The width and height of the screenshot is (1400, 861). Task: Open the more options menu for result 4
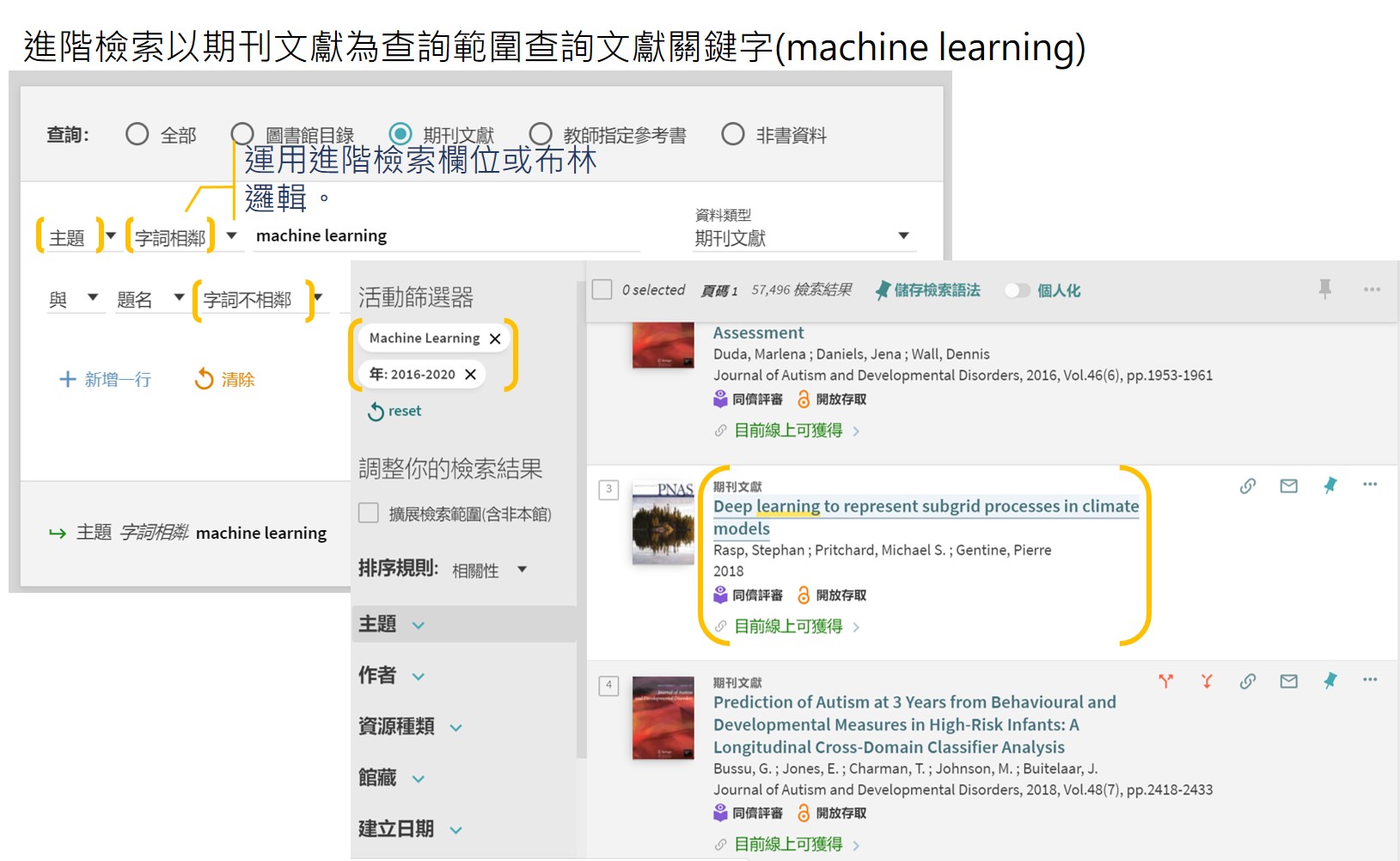pyautogui.click(x=1370, y=680)
